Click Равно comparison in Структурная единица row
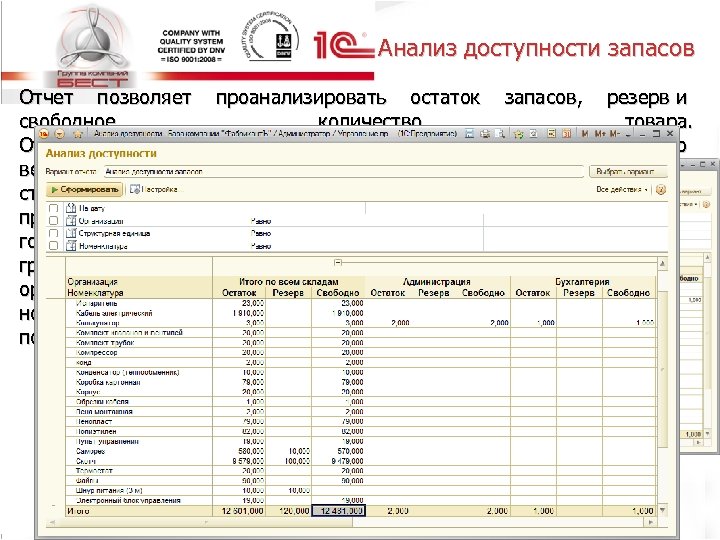This screenshot has width=720, height=540. pos(261,233)
